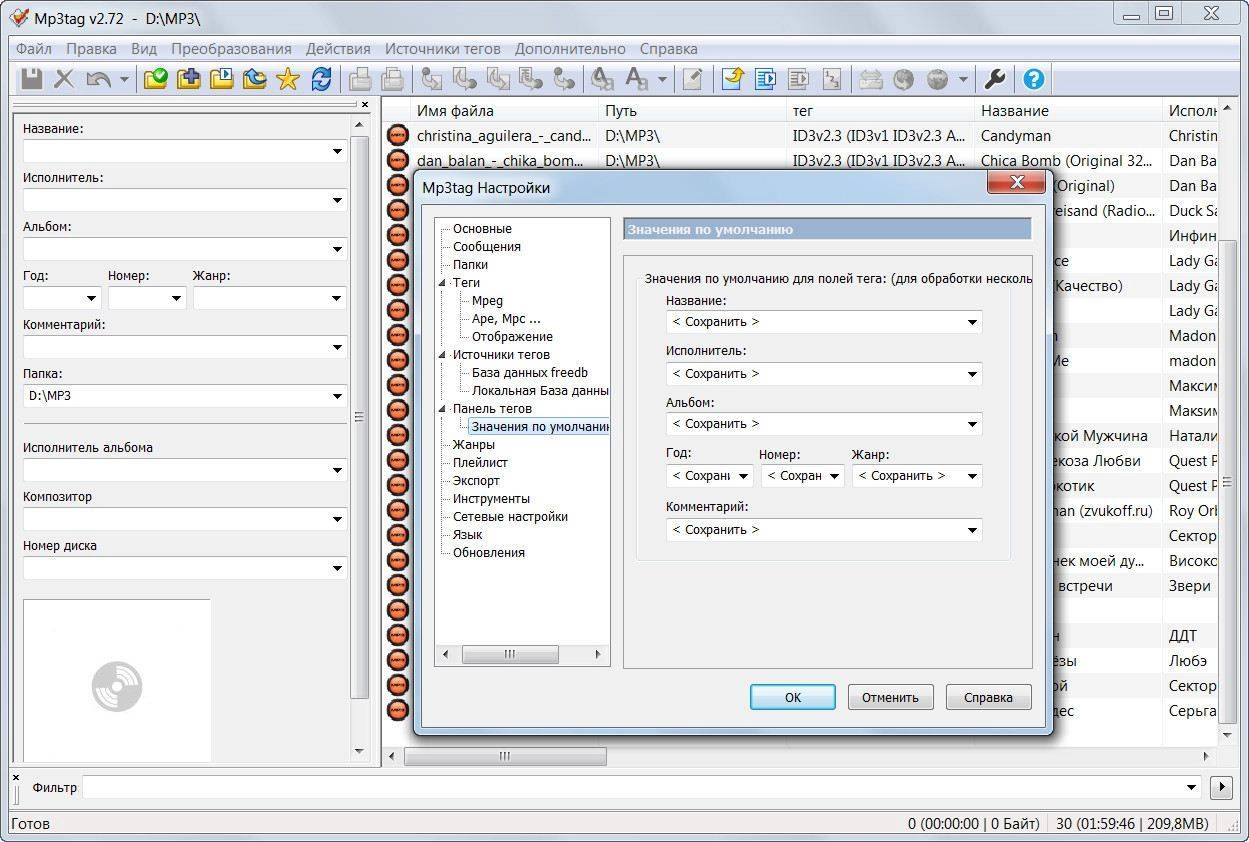Close the tag panel with small x
This screenshot has height=842, width=1249.
364,104
